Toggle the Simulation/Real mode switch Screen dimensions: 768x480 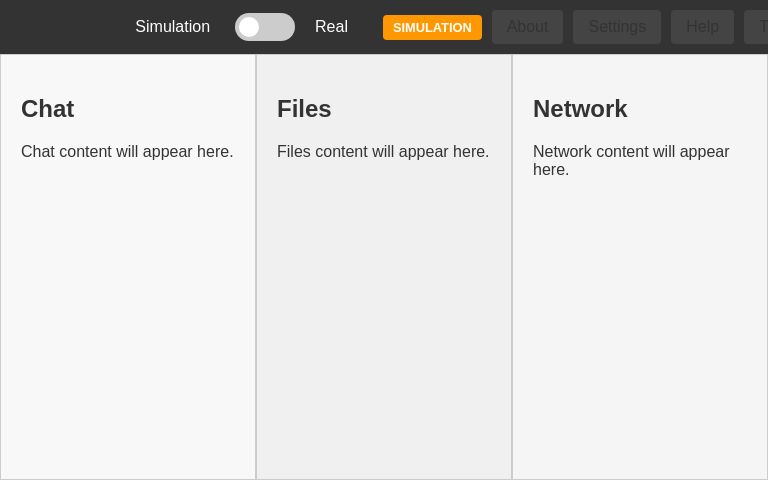[x=265, y=27]
